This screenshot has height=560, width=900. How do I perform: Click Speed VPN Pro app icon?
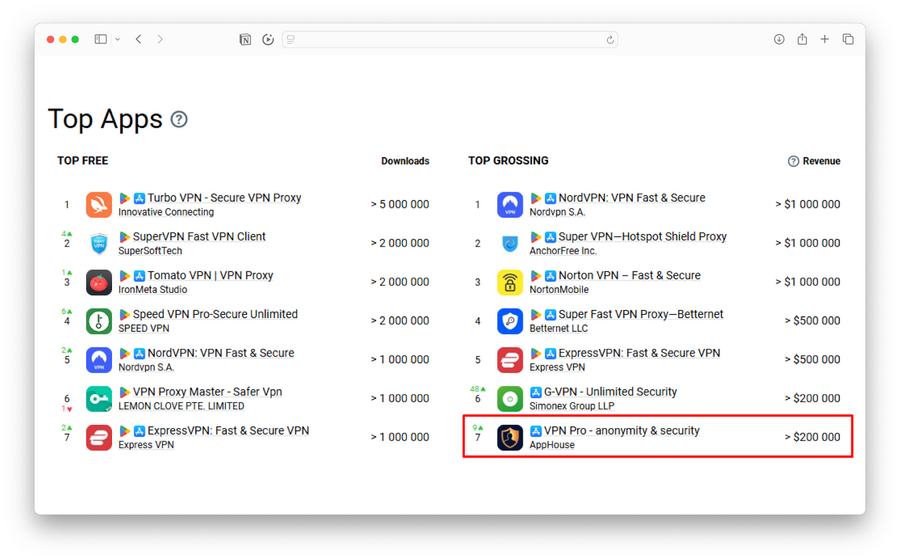[99, 321]
